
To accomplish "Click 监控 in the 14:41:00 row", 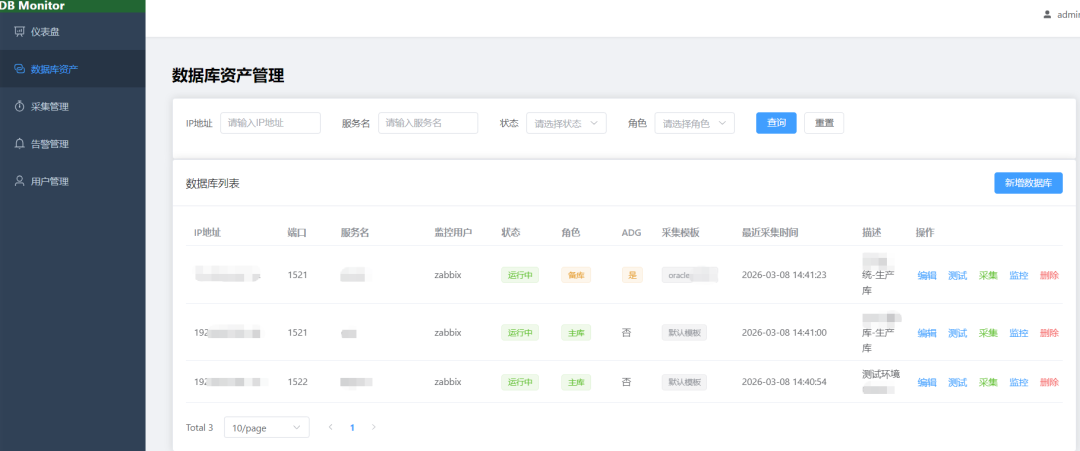I will pos(1019,333).
